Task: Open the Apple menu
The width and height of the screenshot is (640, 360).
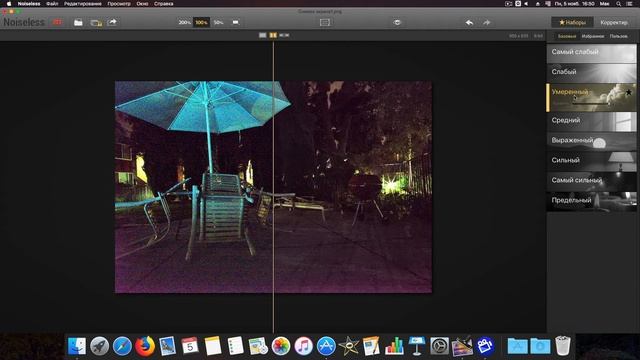Action: 9,4
